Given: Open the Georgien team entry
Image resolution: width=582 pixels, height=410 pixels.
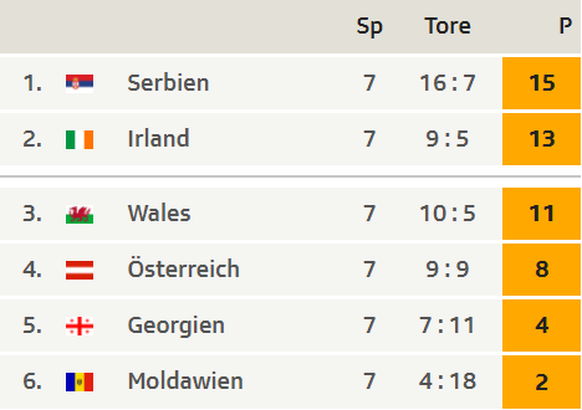Looking at the screenshot, I should click(176, 326).
